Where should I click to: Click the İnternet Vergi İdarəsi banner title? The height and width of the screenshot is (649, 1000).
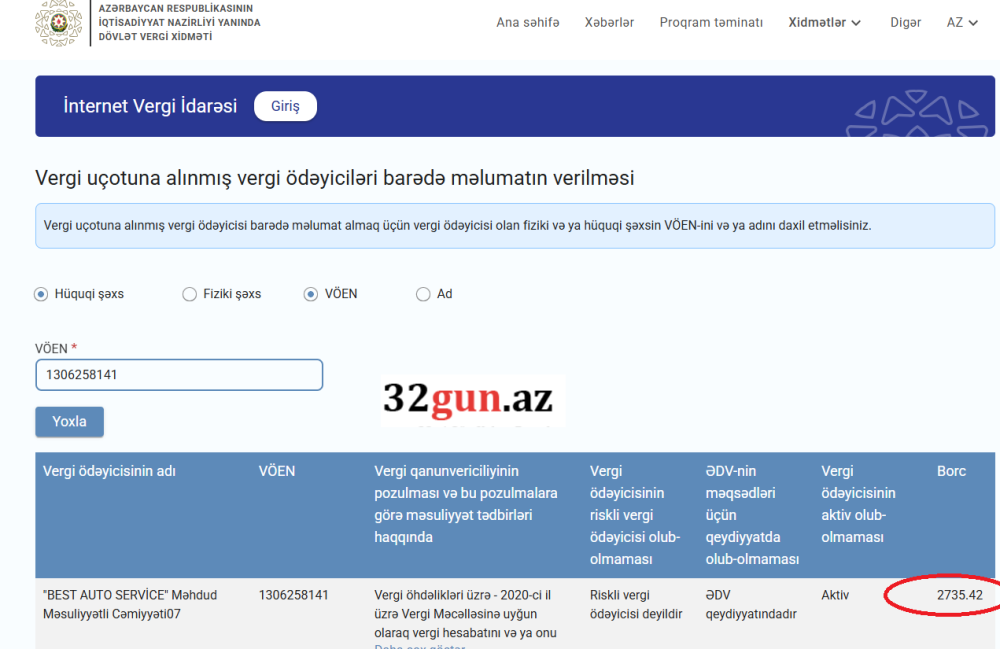pos(150,106)
